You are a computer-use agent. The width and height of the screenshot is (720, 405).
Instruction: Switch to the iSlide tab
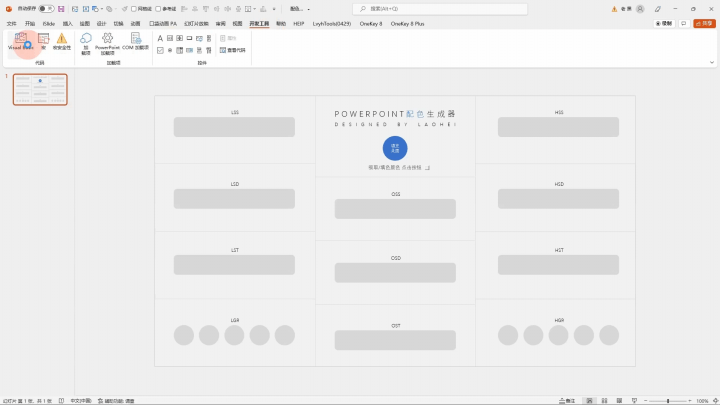(x=49, y=23)
